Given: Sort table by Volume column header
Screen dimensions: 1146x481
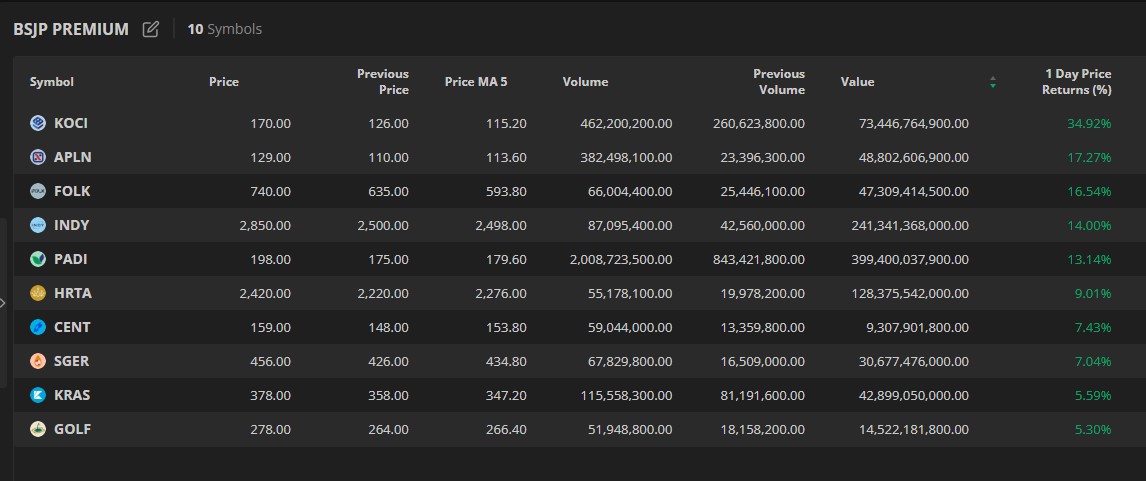Looking at the screenshot, I should tap(585, 82).
